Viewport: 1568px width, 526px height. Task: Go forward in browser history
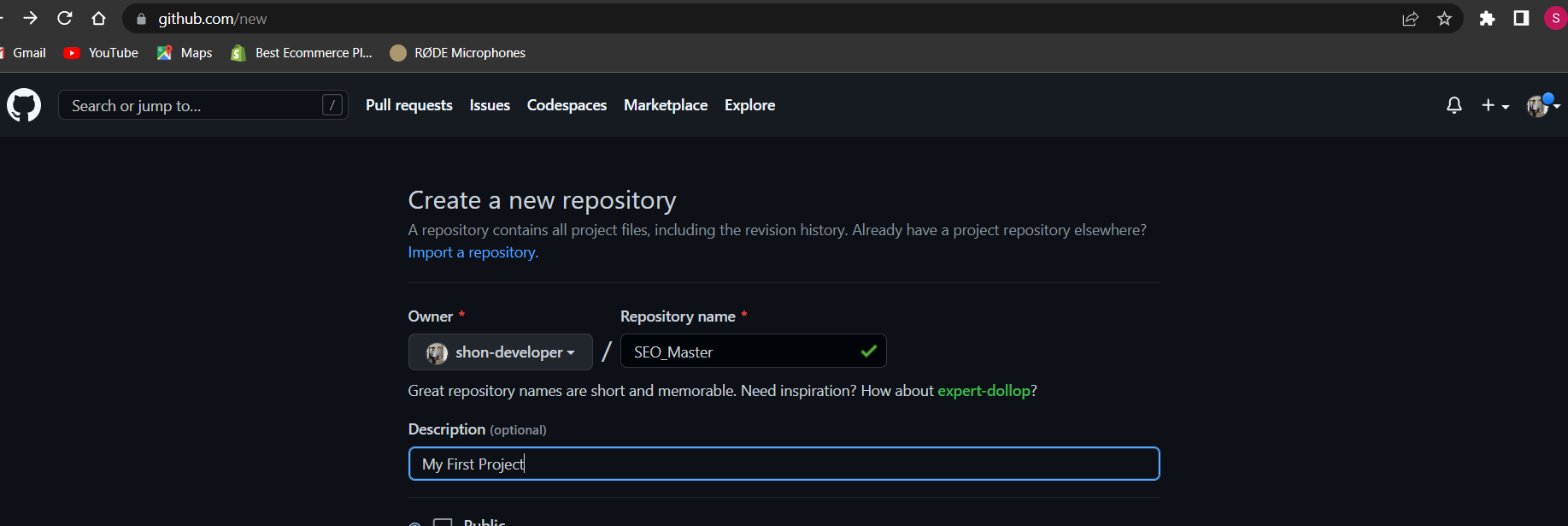point(31,18)
